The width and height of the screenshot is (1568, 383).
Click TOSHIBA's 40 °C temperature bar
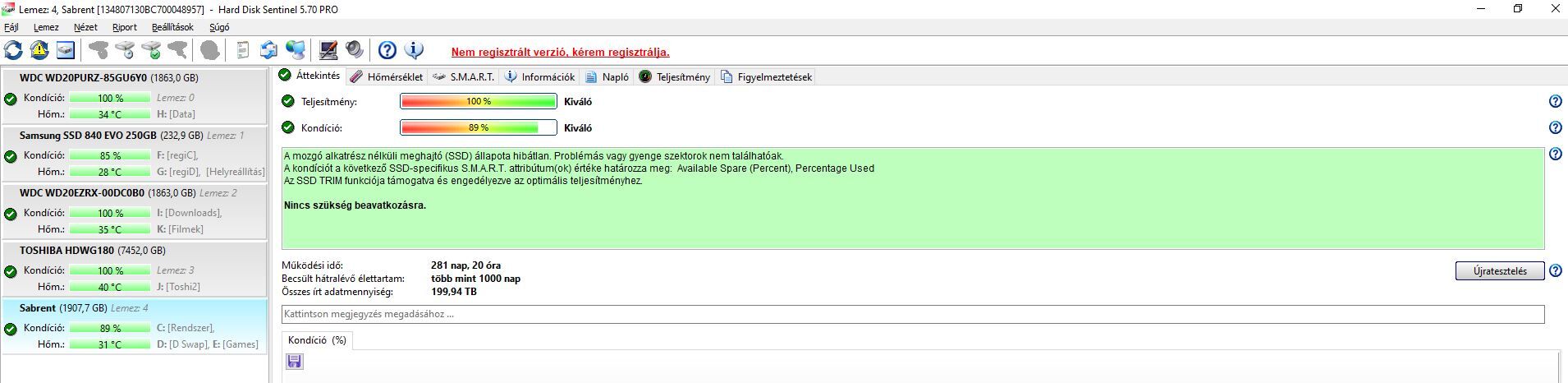(110, 288)
